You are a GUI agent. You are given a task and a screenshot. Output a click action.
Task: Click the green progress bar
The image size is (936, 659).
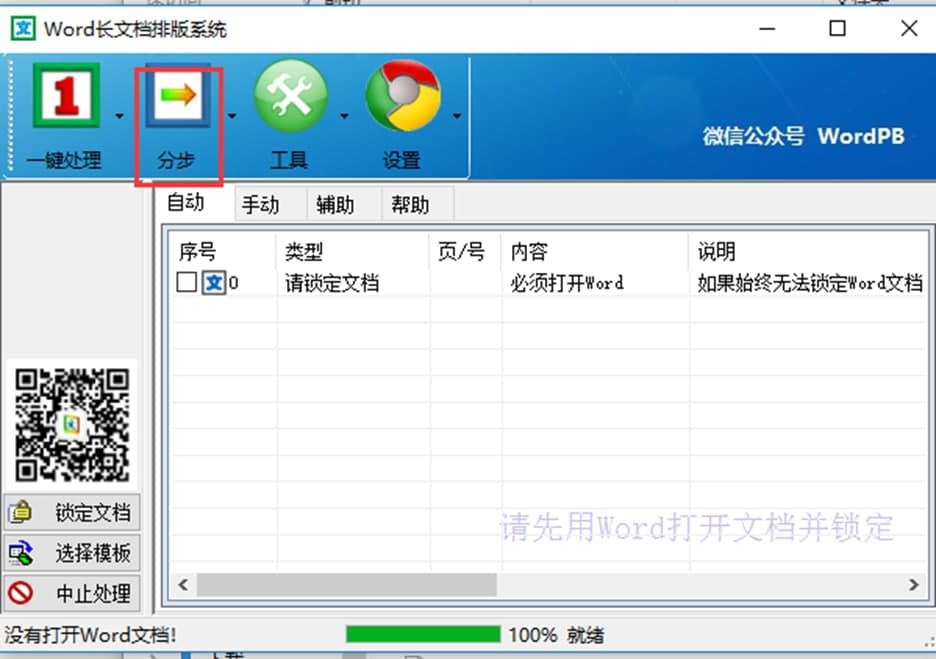[422, 634]
